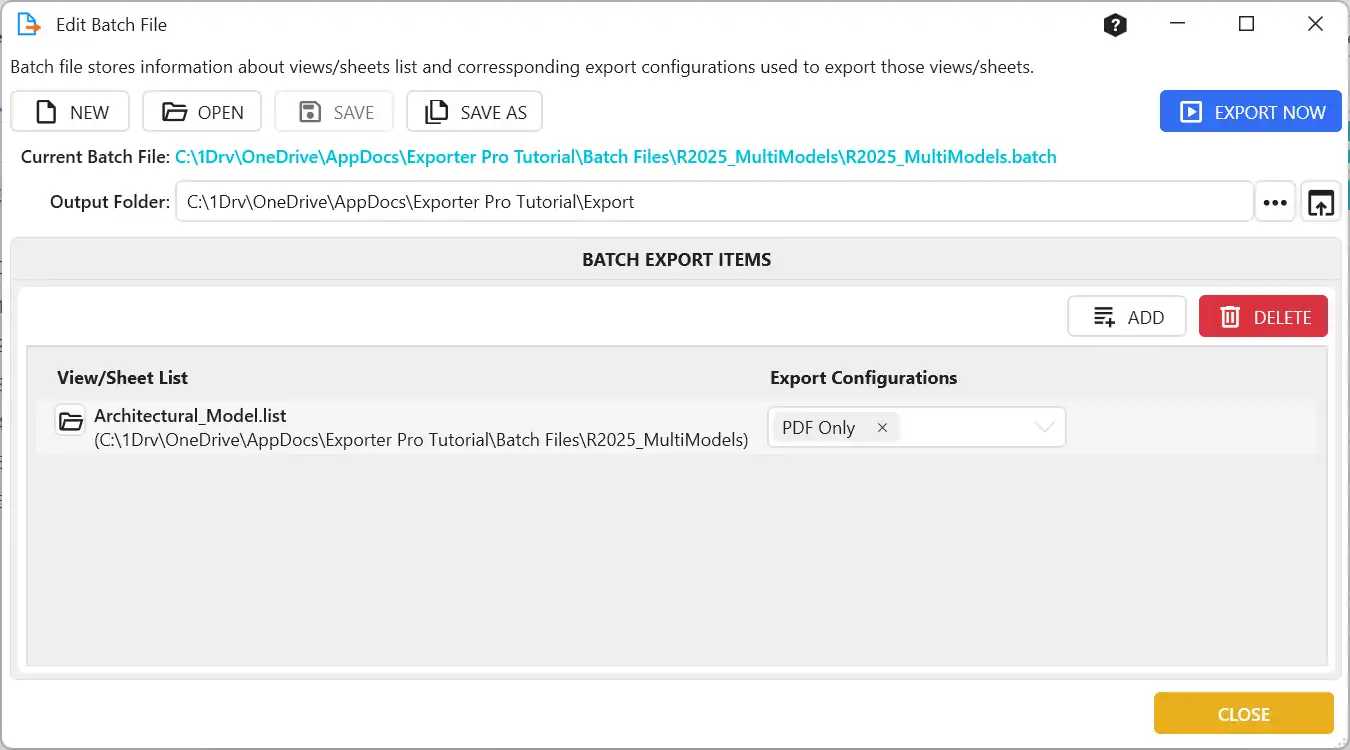The height and width of the screenshot is (750, 1350).
Task: Click the Output Folder path field
Action: tap(714, 202)
